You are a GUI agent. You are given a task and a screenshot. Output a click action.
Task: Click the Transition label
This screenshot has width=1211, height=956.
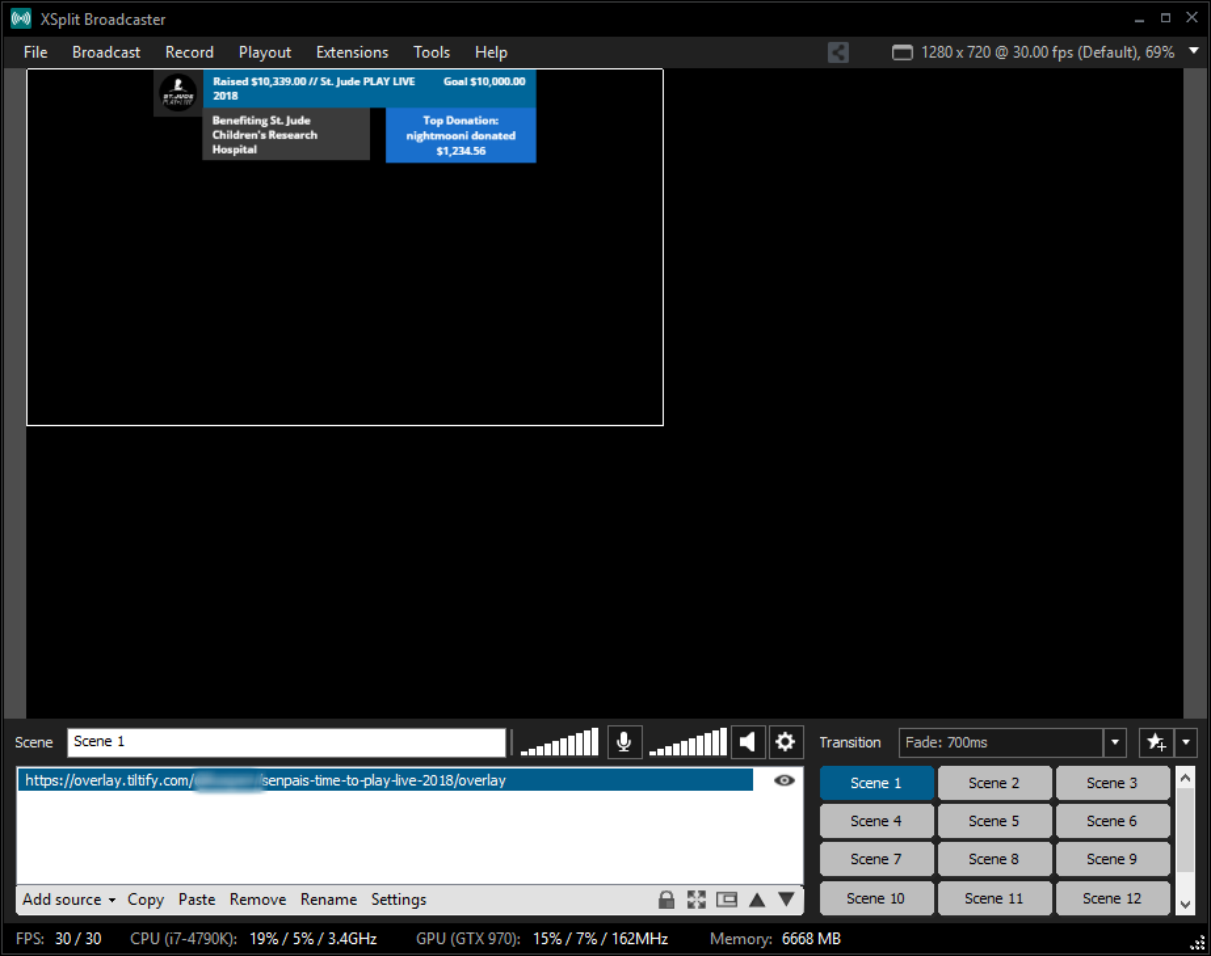pyautogui.click(x=850, y=742)
